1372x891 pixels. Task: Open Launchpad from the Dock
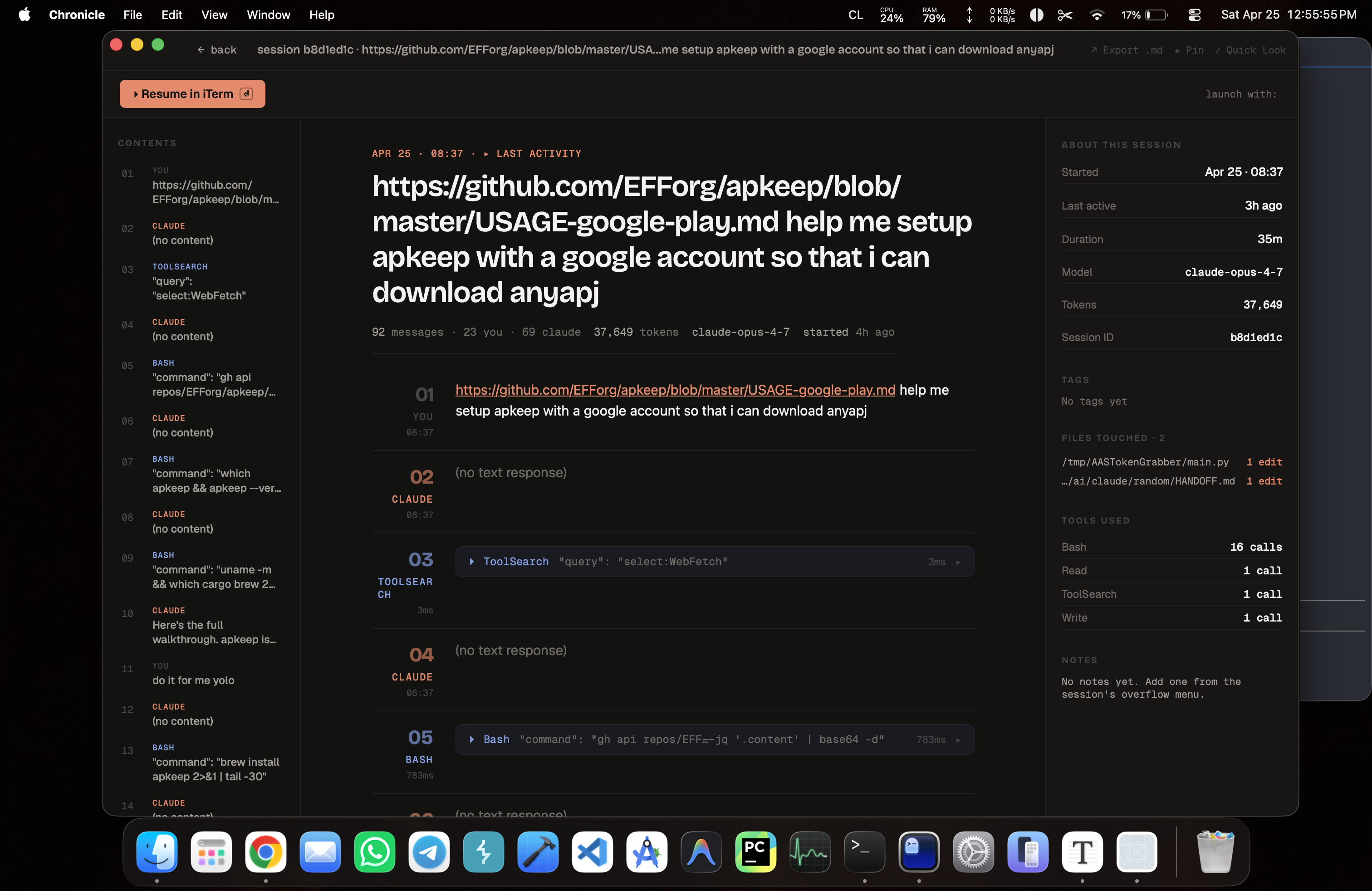point(211,852)
